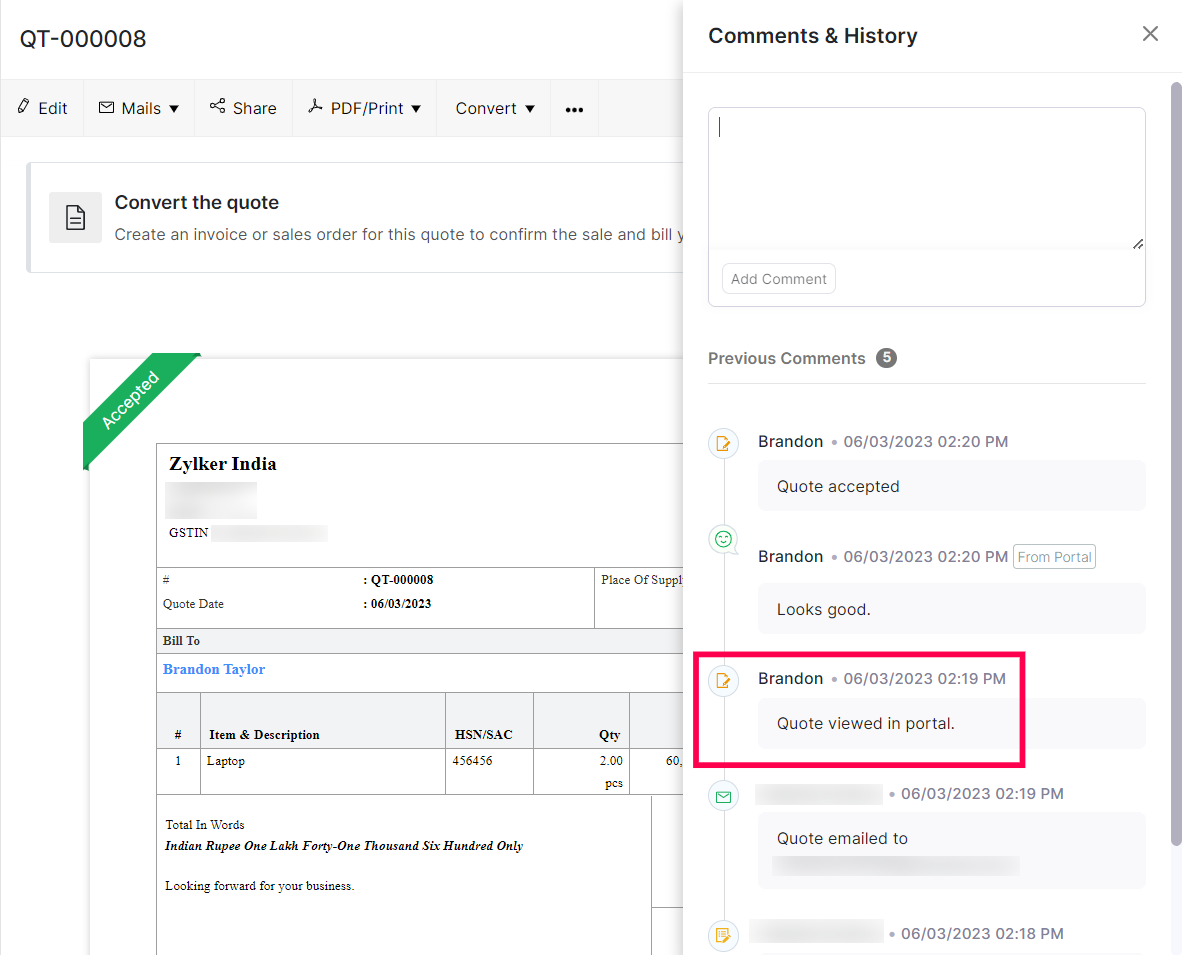Image resolution: width=1182 pixels, height=955 pixels.
Task: Click the envelope icon beside Quote emailed entry
Action: [x=723, y=797]
